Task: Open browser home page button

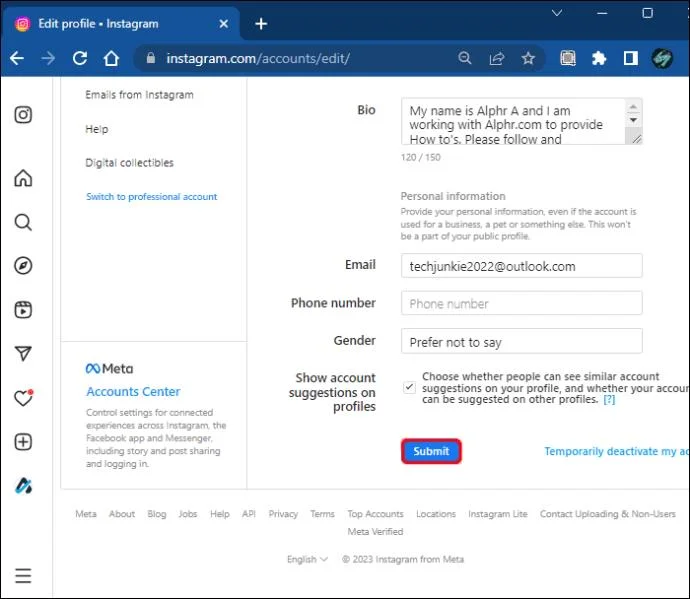Action: click(111, 58)
